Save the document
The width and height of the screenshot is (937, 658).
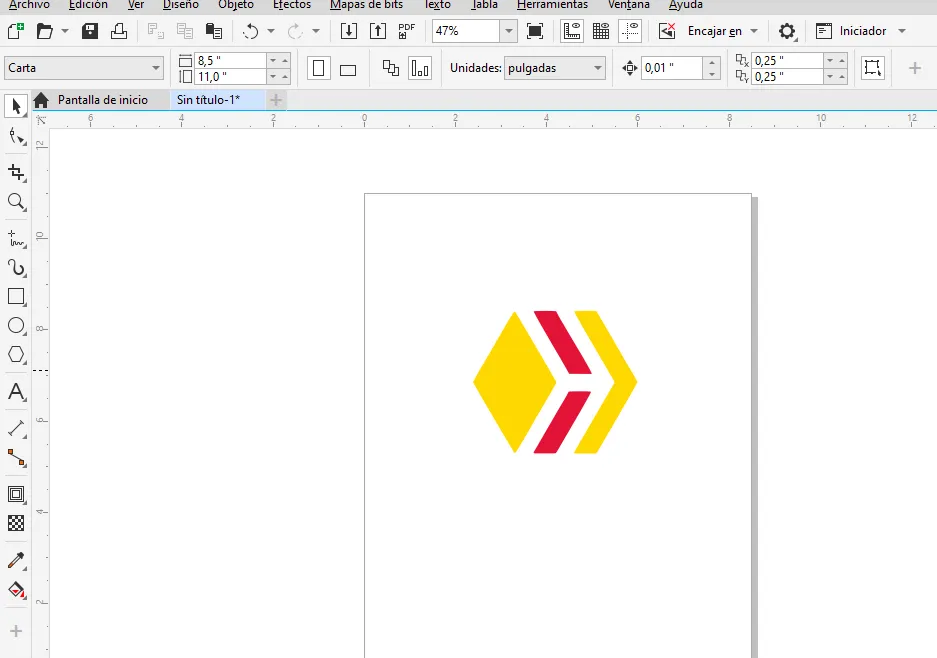tap(90, 31)
